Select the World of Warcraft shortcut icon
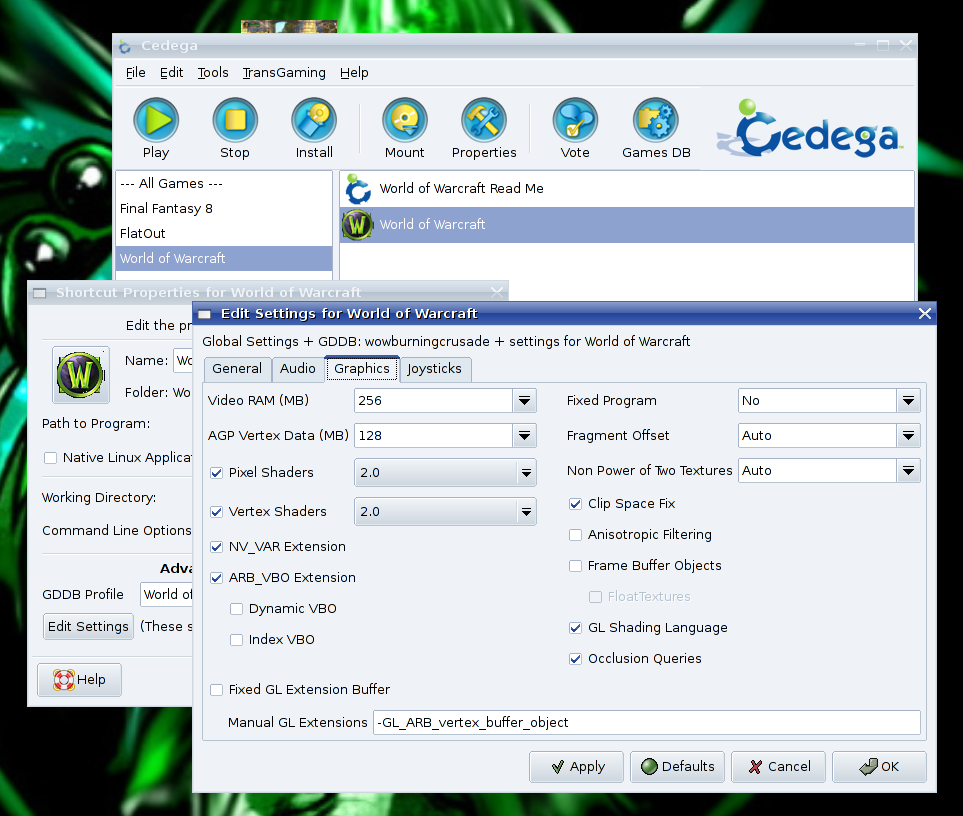Screen dimensions: 963x816 pyautogui.click(x=358, y=225)
